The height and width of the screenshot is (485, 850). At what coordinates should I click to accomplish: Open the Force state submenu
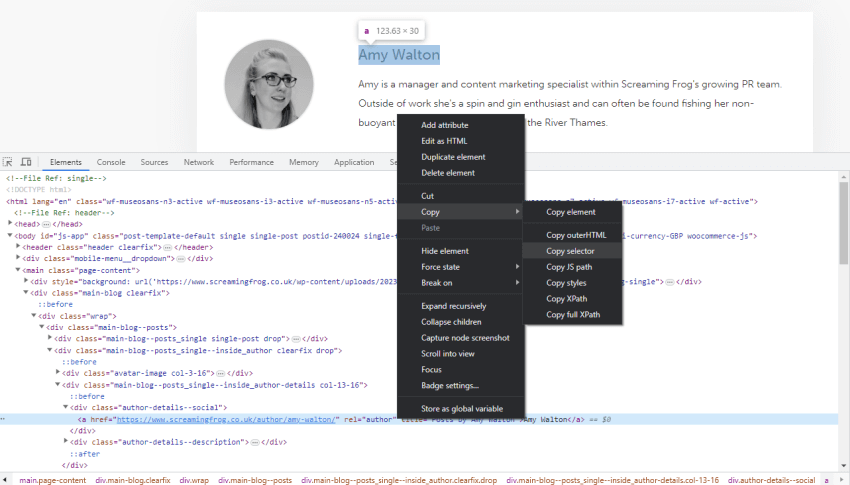461,267
